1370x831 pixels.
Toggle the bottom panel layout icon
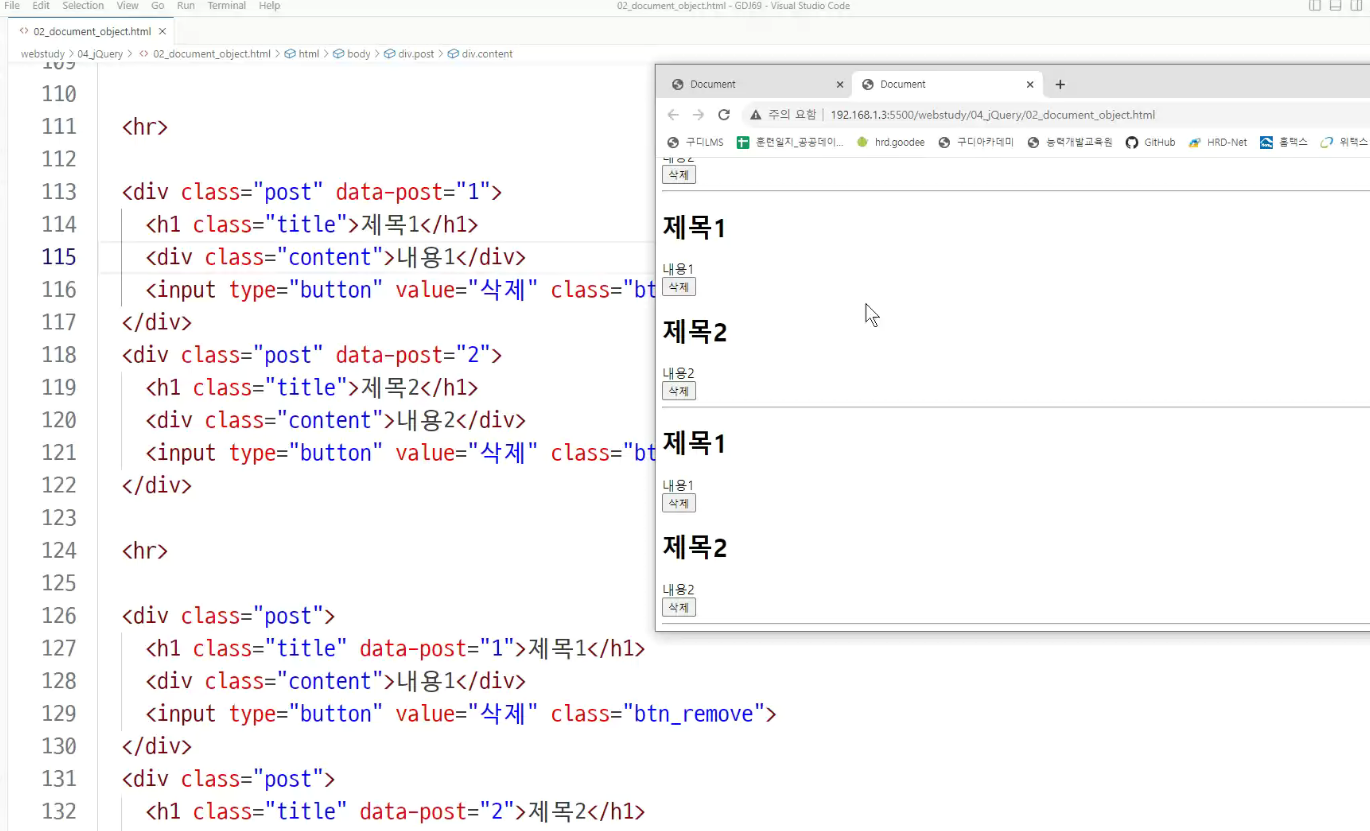(x=1335, y=6)
